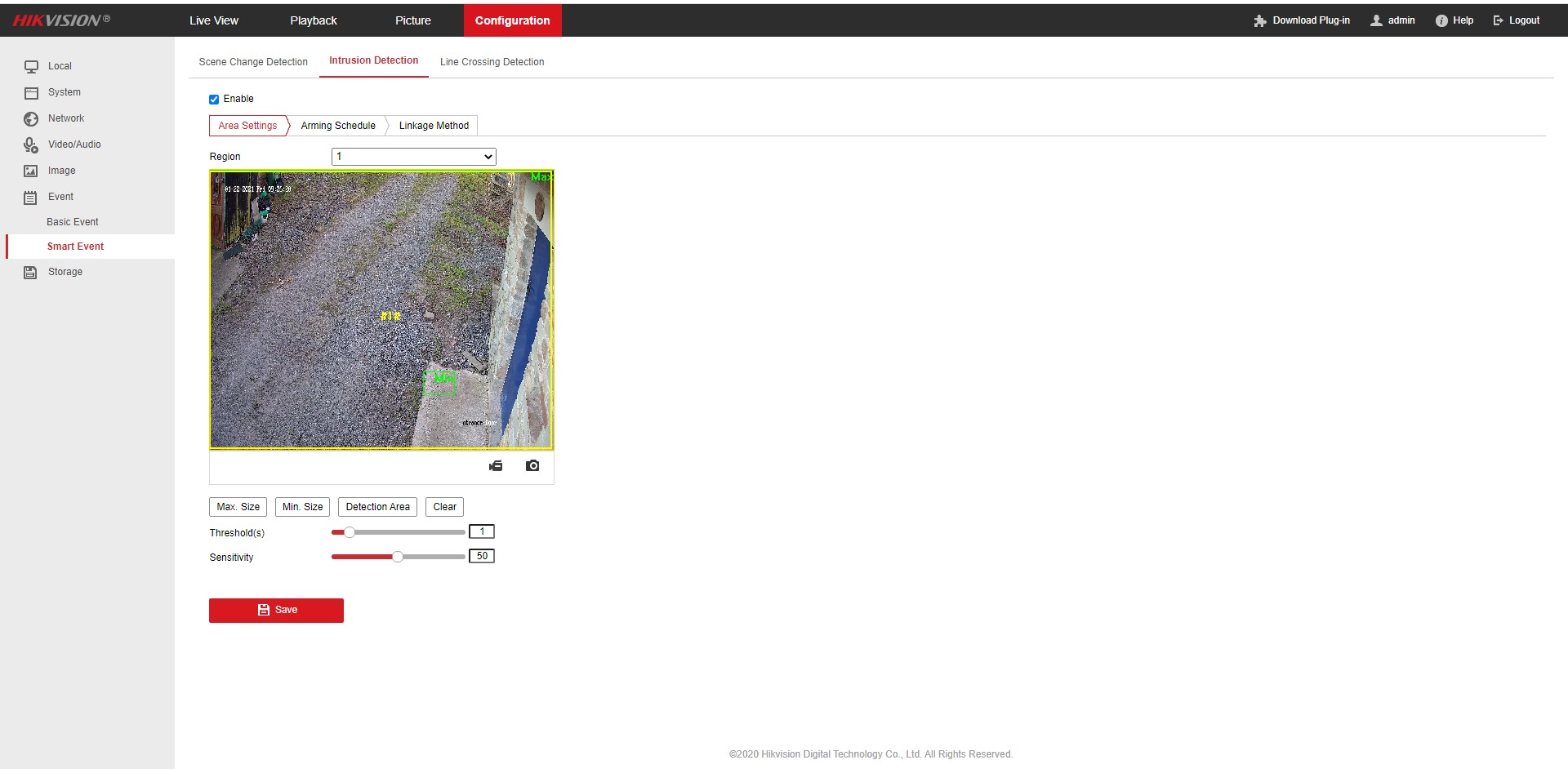Select Basic Event in the sidebar
This screenshot has height=769, width=1568.
[73, 222]
